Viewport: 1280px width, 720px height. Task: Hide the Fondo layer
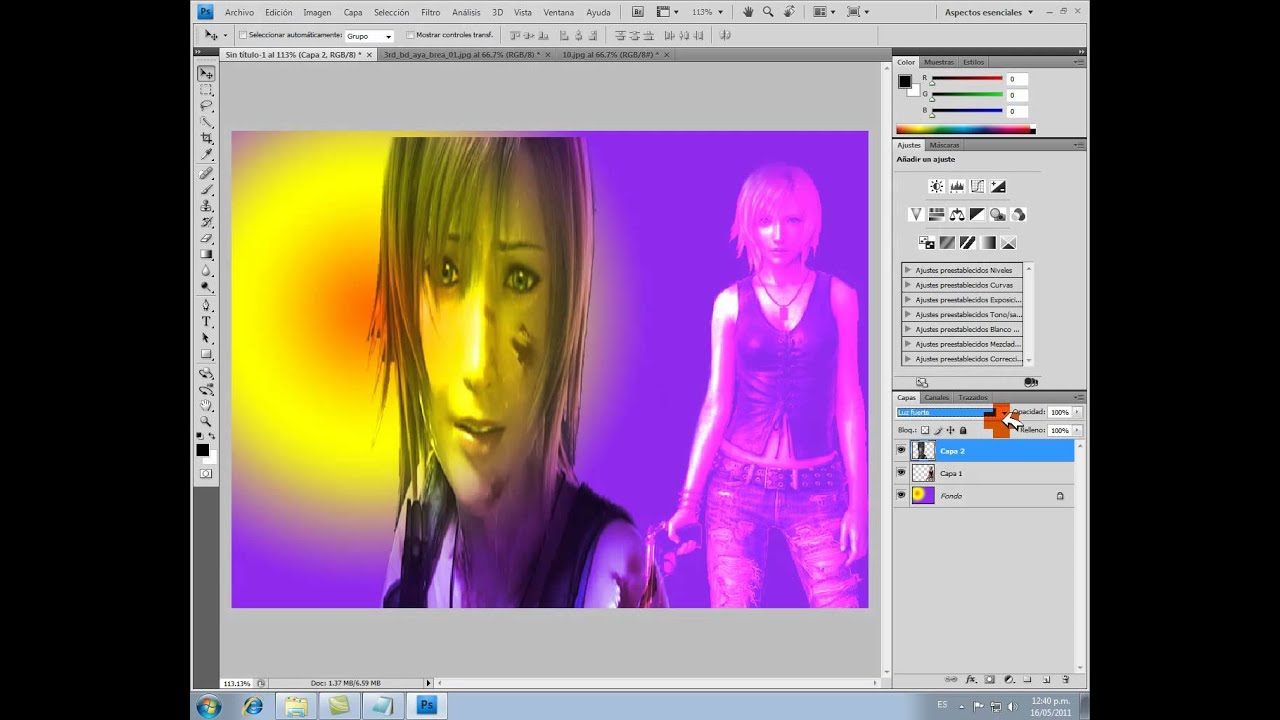pyautogui.click(x=901, y=495)
